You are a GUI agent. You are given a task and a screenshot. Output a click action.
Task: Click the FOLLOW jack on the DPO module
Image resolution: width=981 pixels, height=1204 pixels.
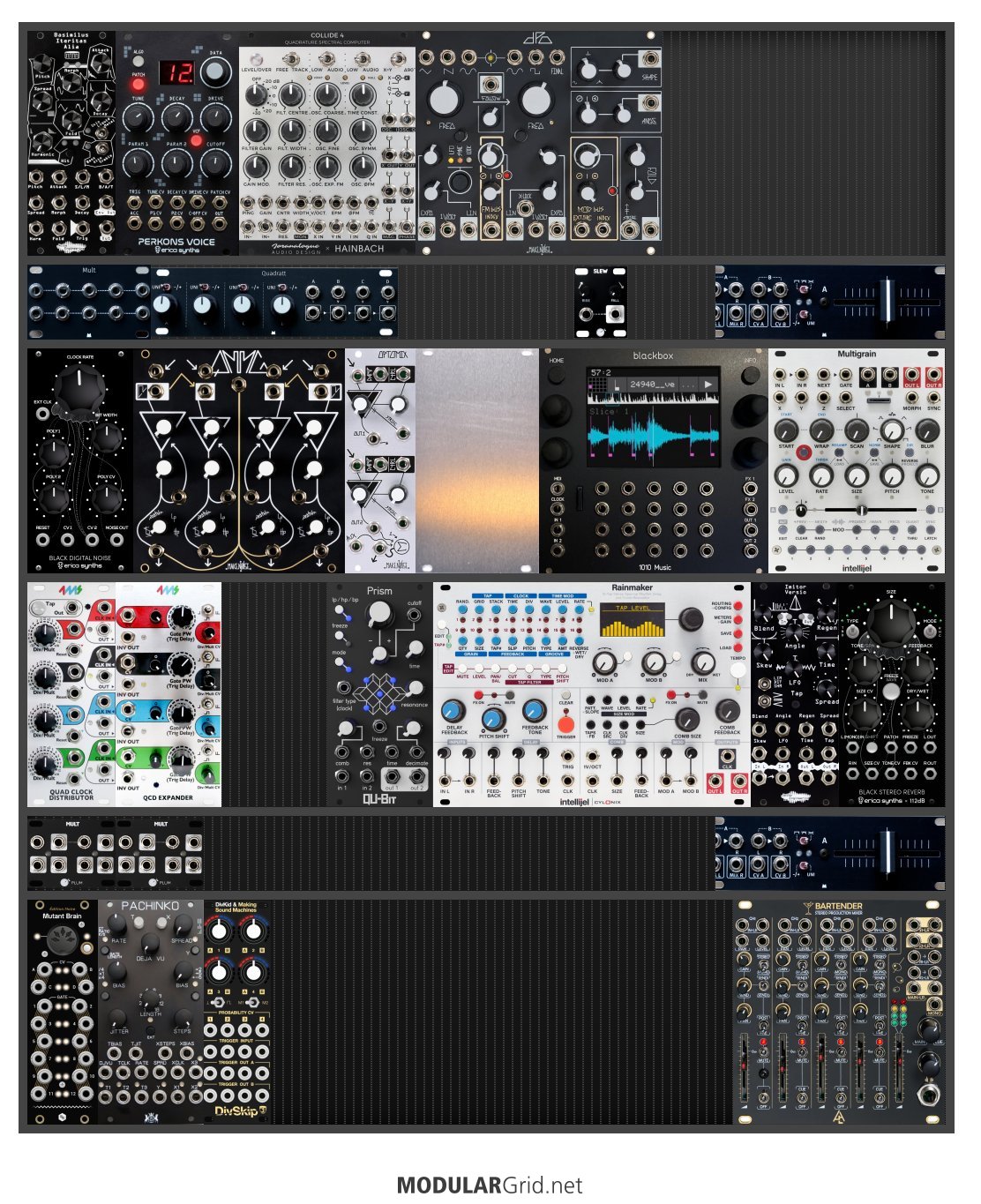pos(490,85)
